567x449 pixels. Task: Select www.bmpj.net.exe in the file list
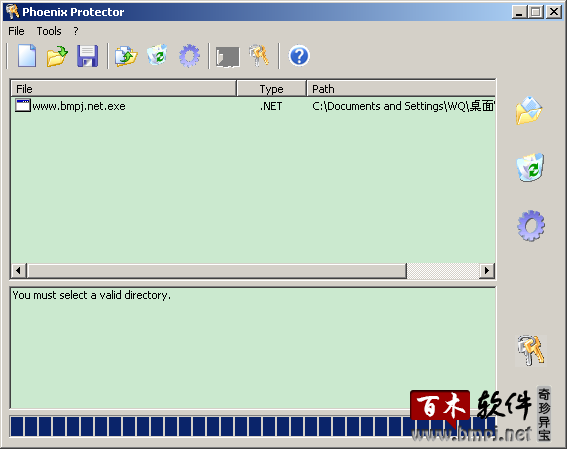(78, 106)
